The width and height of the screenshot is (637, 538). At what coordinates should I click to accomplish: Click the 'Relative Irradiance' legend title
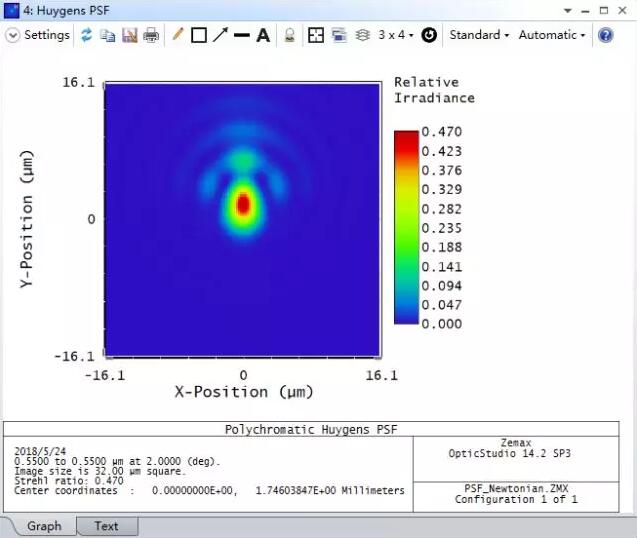pos(434,90)
